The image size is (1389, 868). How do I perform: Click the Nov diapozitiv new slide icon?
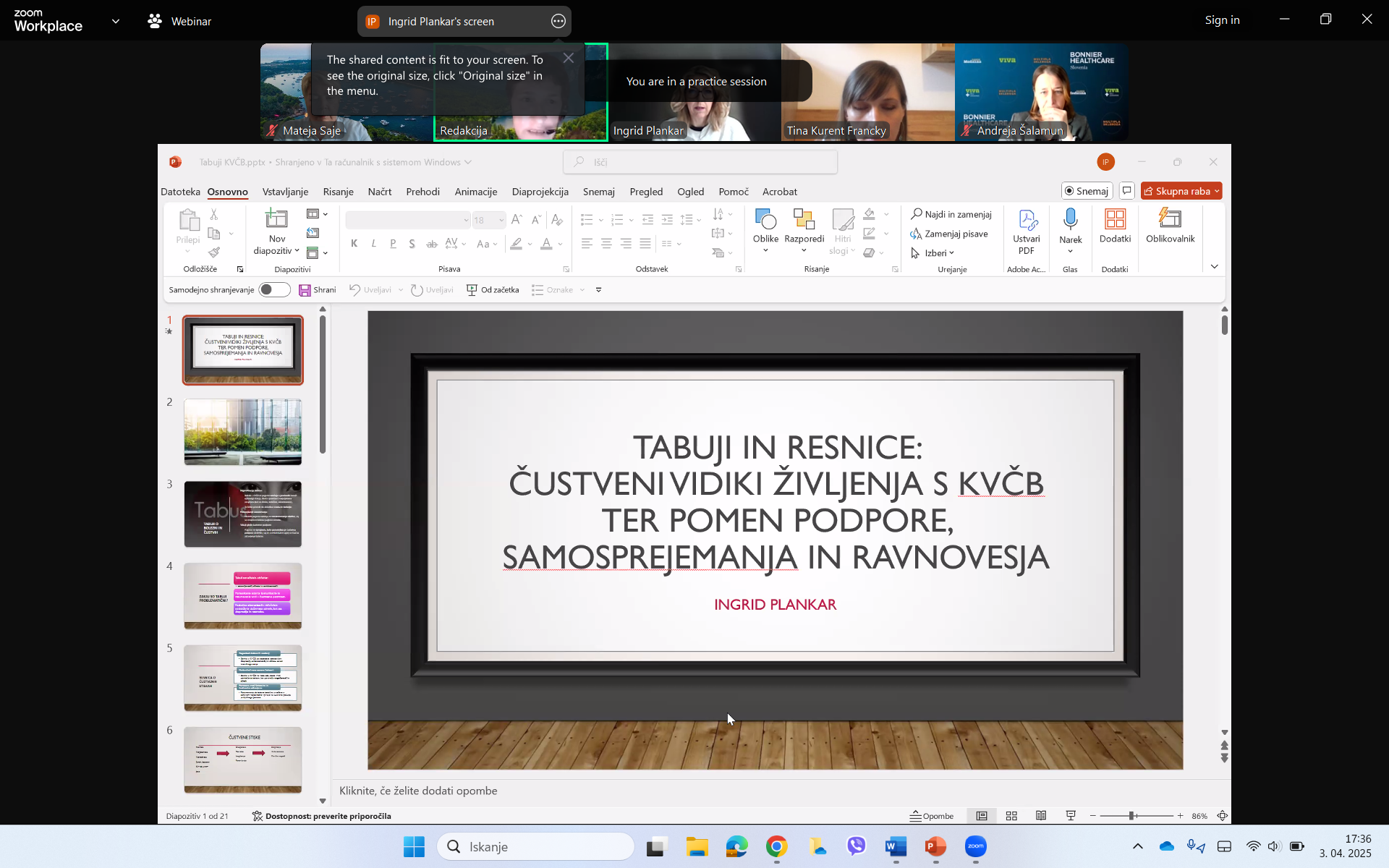click(276, 218)
